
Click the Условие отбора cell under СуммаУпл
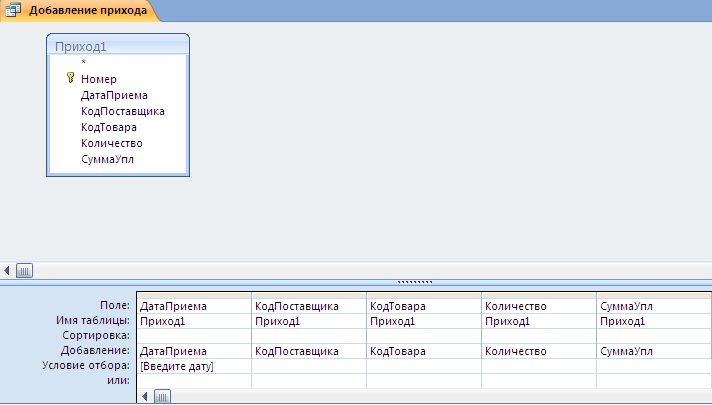click(654, 366)
